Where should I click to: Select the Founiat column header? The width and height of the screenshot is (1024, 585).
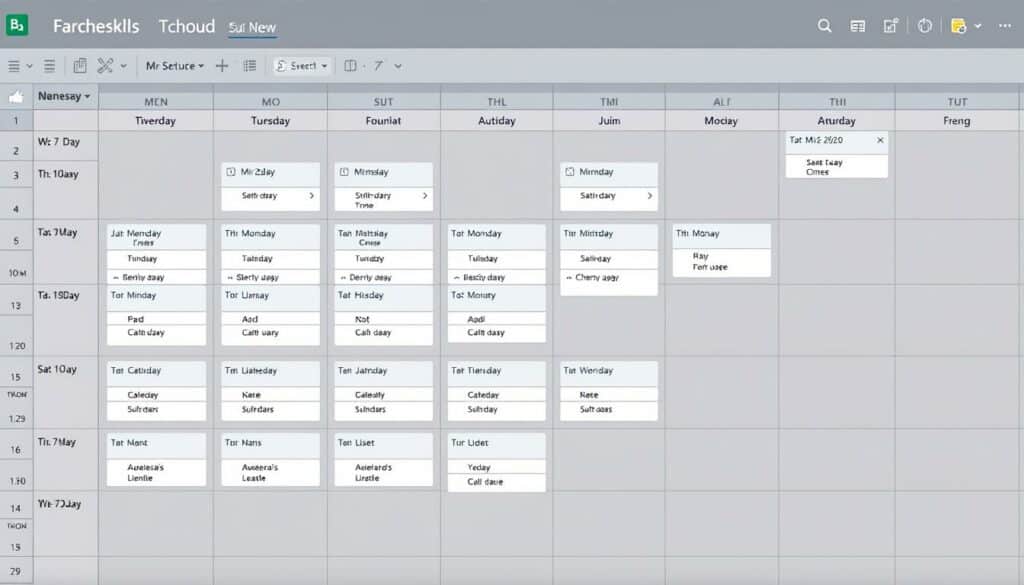tap(383, 120)
